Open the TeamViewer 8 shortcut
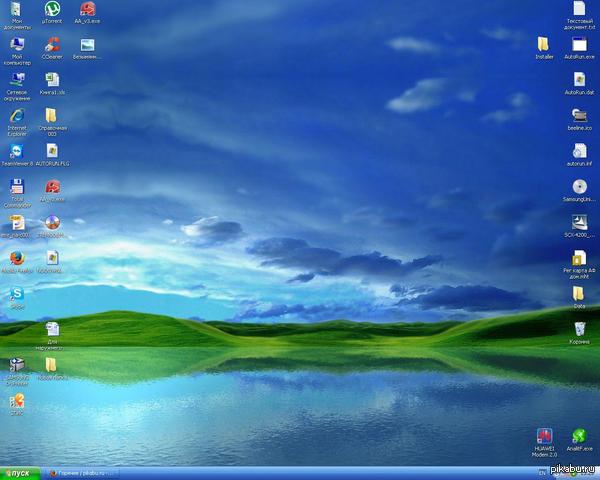This screenshot has width=600, height=480. point(17,150)
